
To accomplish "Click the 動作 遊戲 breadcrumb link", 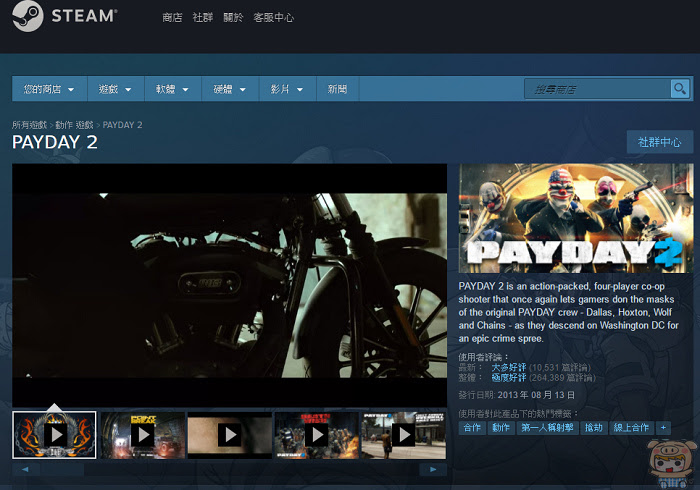I will tap(74, 125).
